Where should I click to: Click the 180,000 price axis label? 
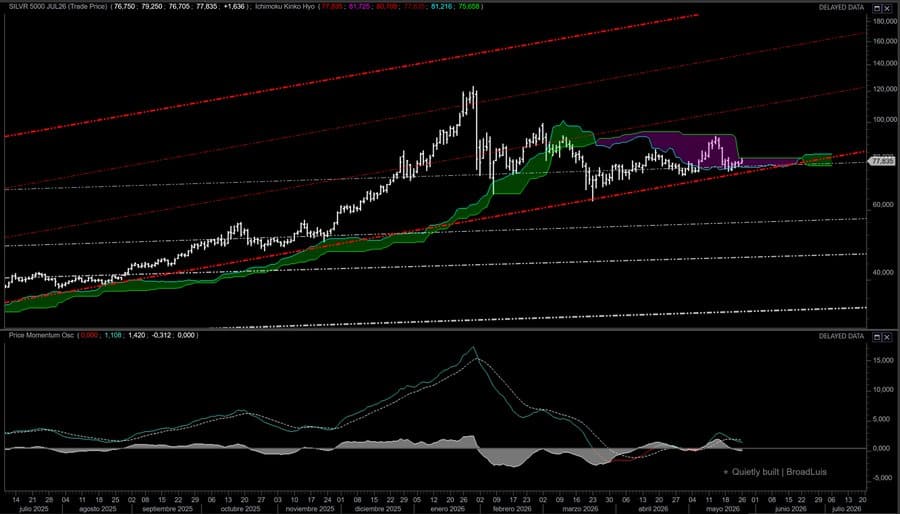(x=884, y=21)
